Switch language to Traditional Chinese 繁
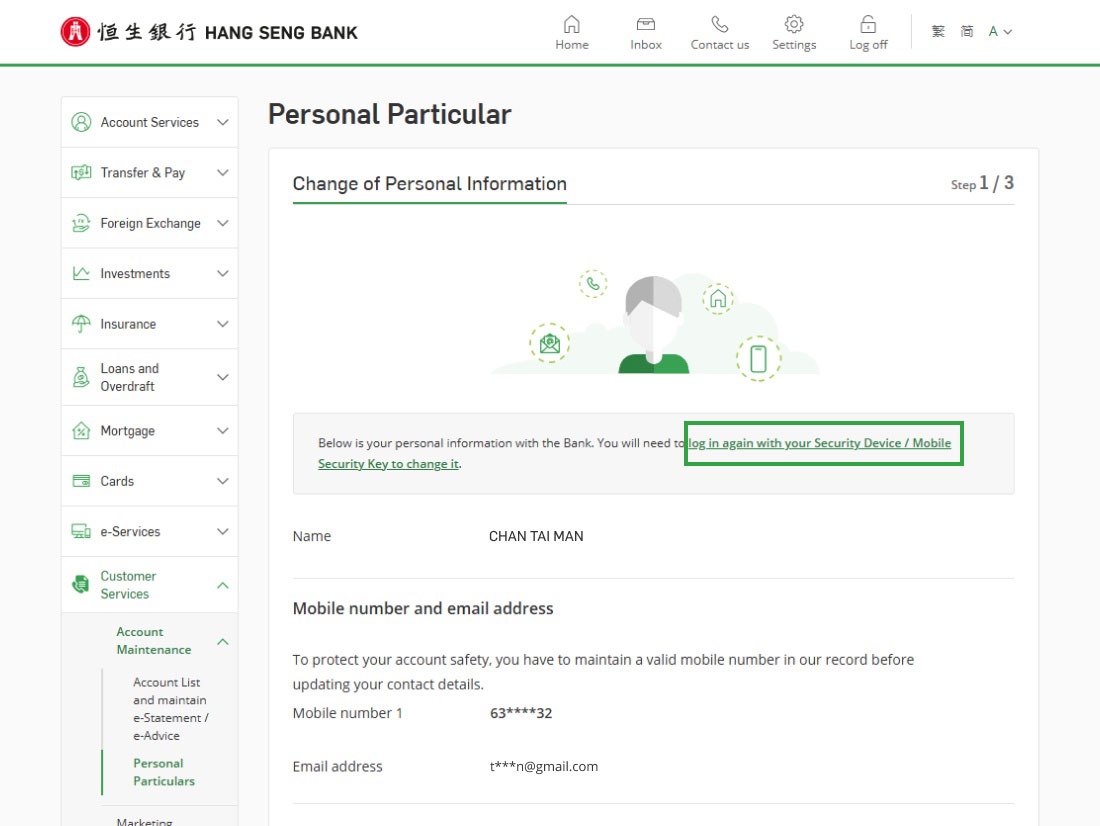Screen dimensions: 1100x826 938,32
